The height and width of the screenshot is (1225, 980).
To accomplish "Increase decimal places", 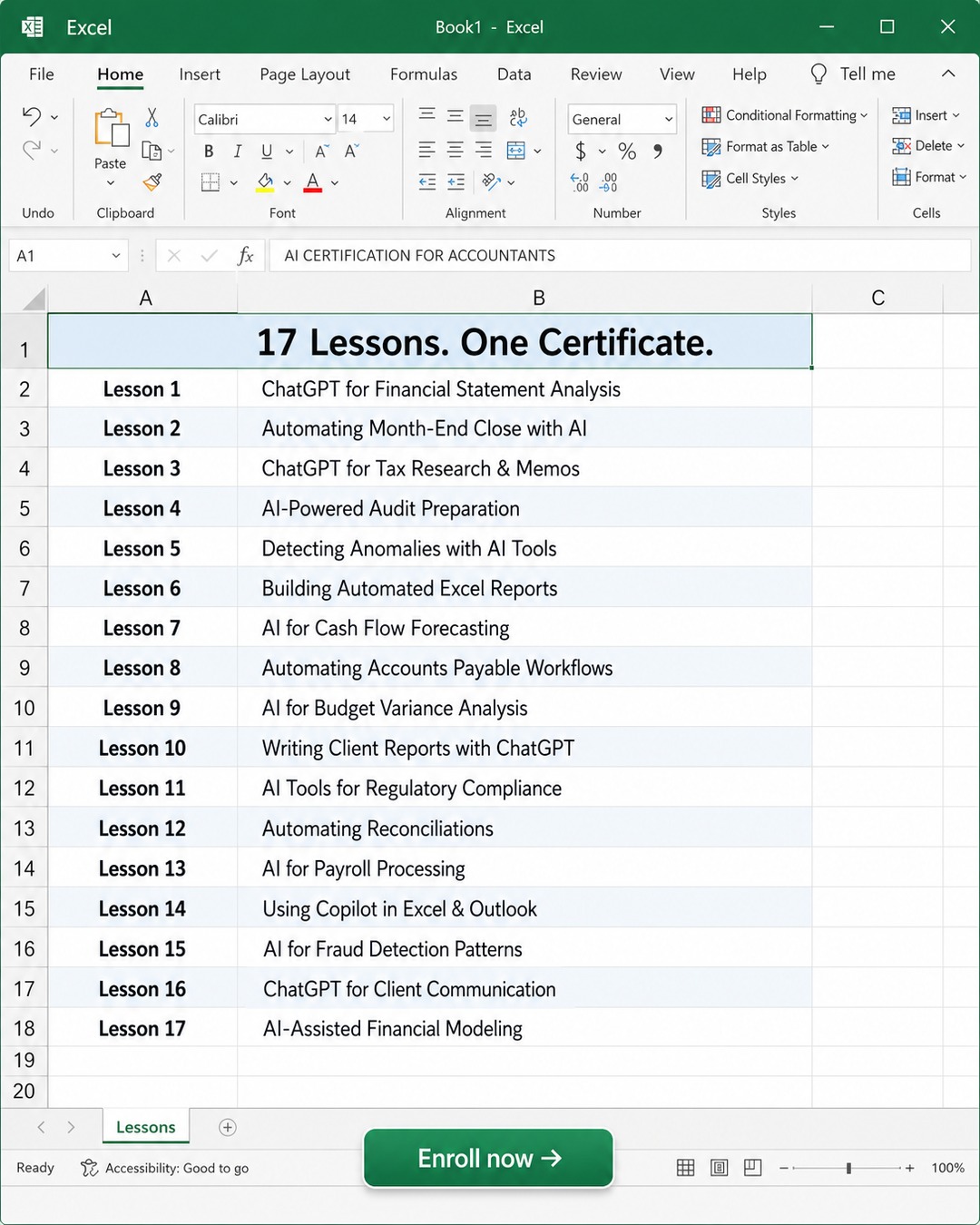I will pyautogui.click(x=580, y=182).
